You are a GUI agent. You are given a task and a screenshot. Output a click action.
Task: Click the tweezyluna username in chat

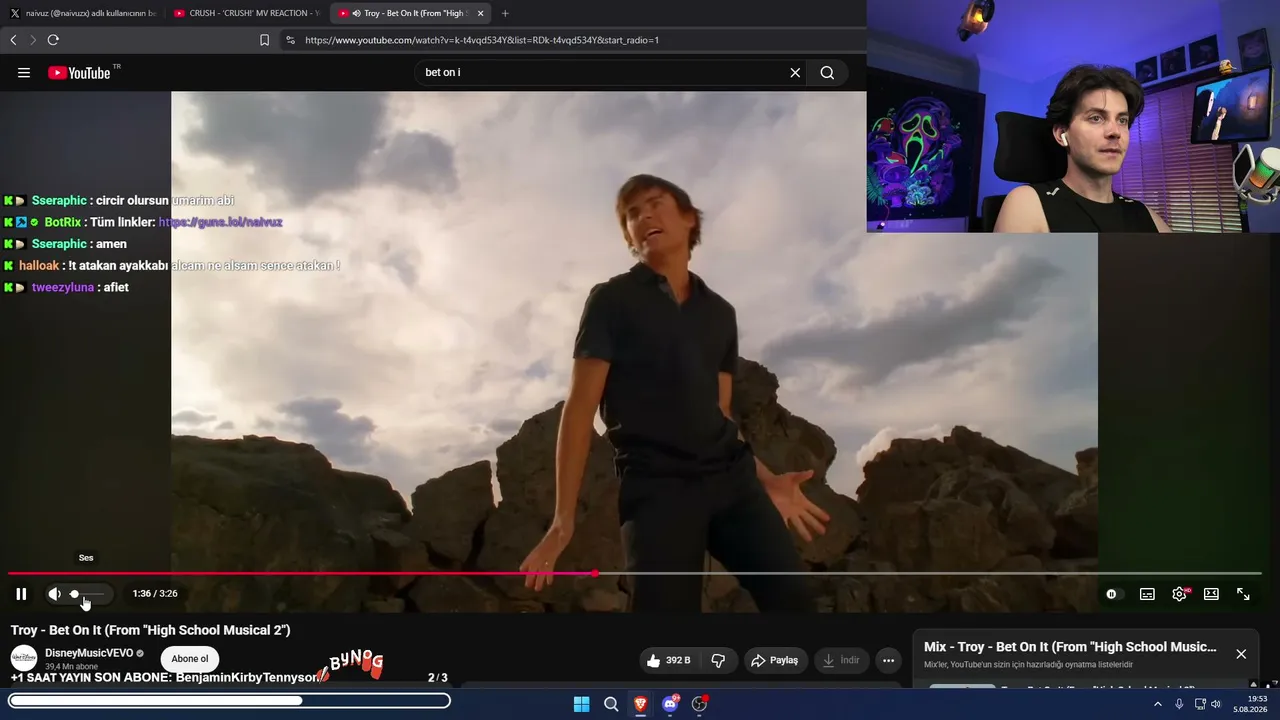click(x=63, y=288)
